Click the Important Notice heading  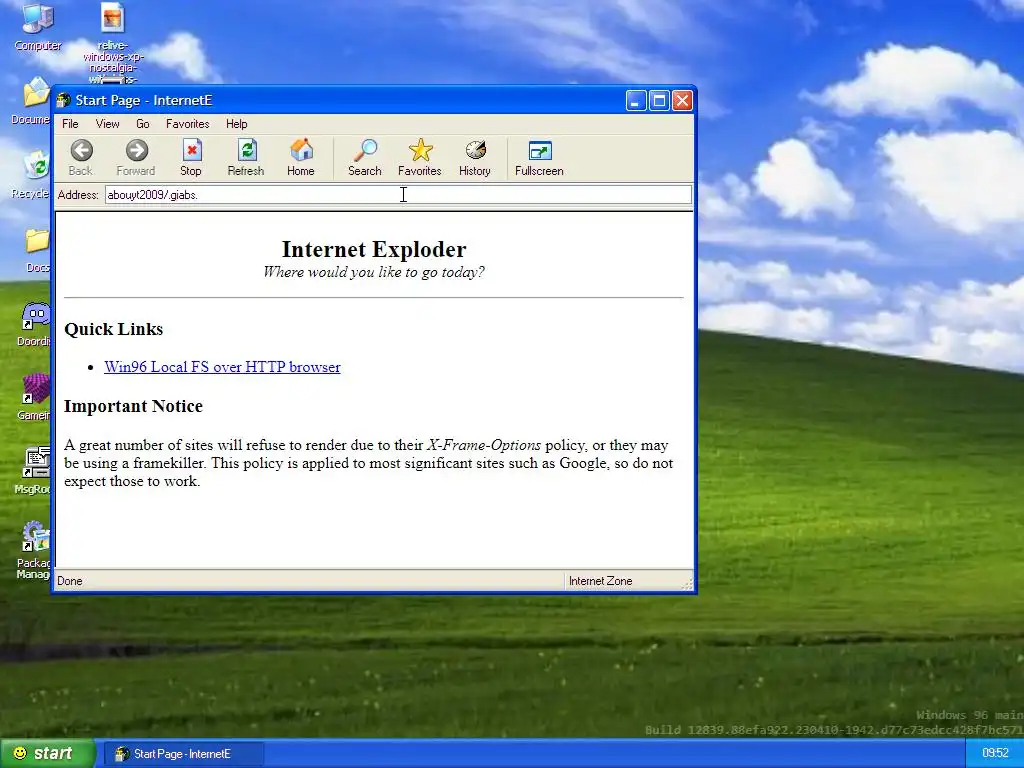click(x=133, y=406)
